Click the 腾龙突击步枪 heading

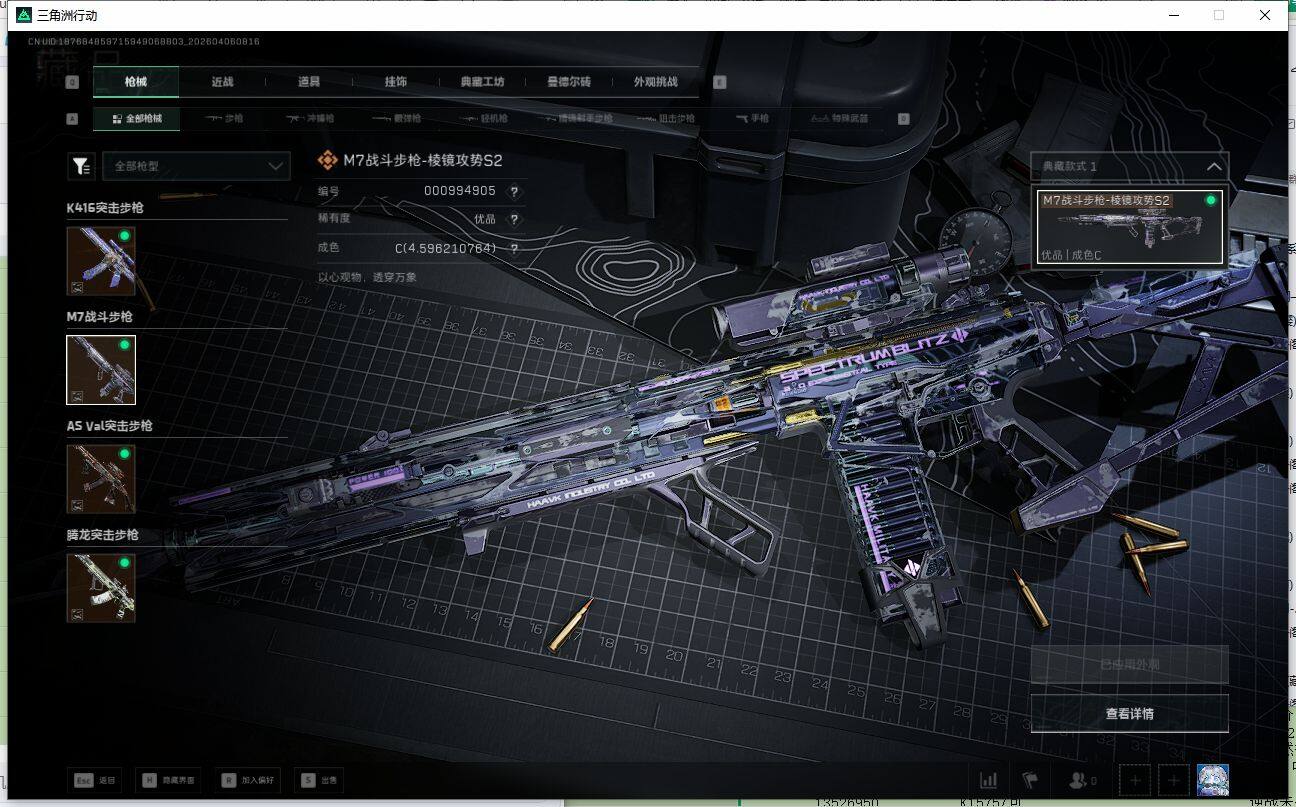click(x=103, y=535)
